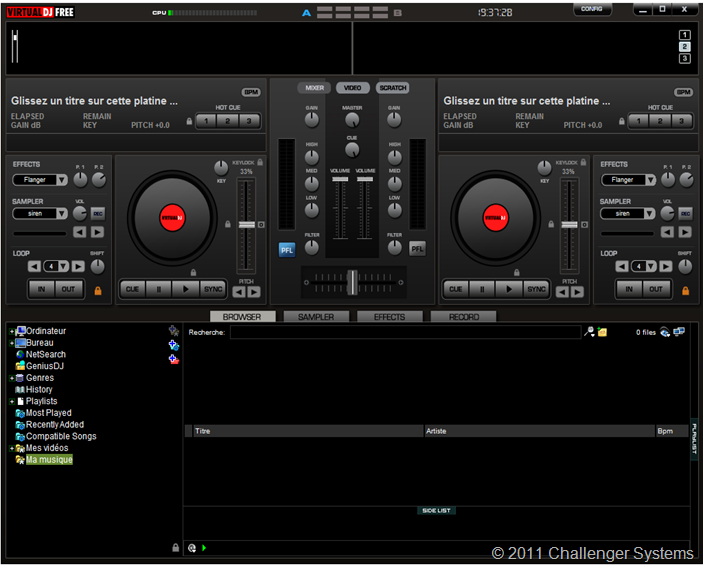This screenshot has width=703, height=565.
Task: Open left deck loop length dropdown
Action: point(64,266)
